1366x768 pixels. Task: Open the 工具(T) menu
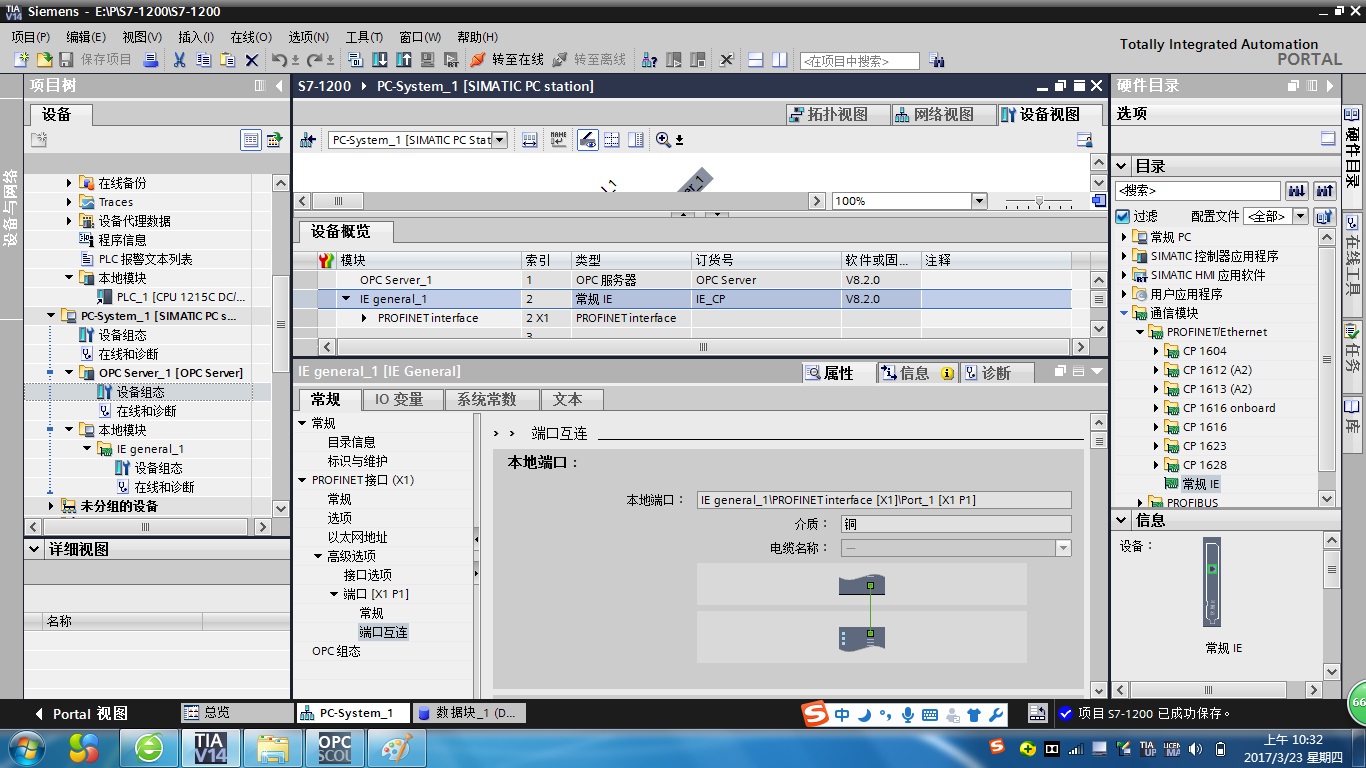click(x=364, y=37)
